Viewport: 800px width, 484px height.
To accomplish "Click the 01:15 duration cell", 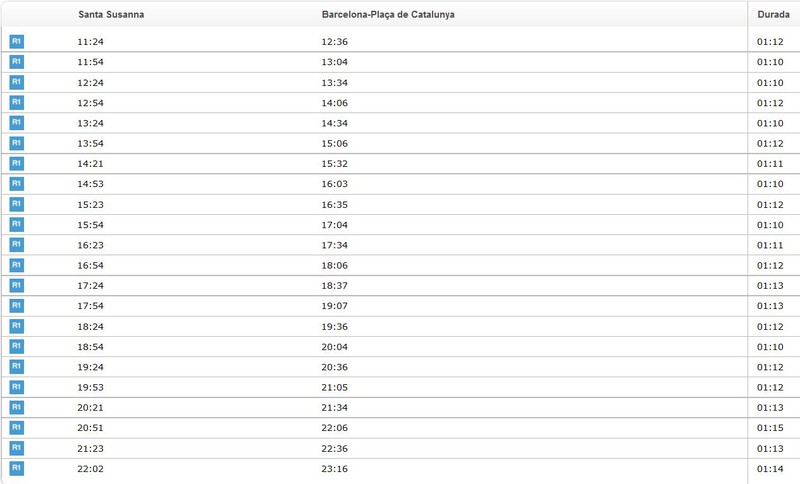I will coord(770,428).
